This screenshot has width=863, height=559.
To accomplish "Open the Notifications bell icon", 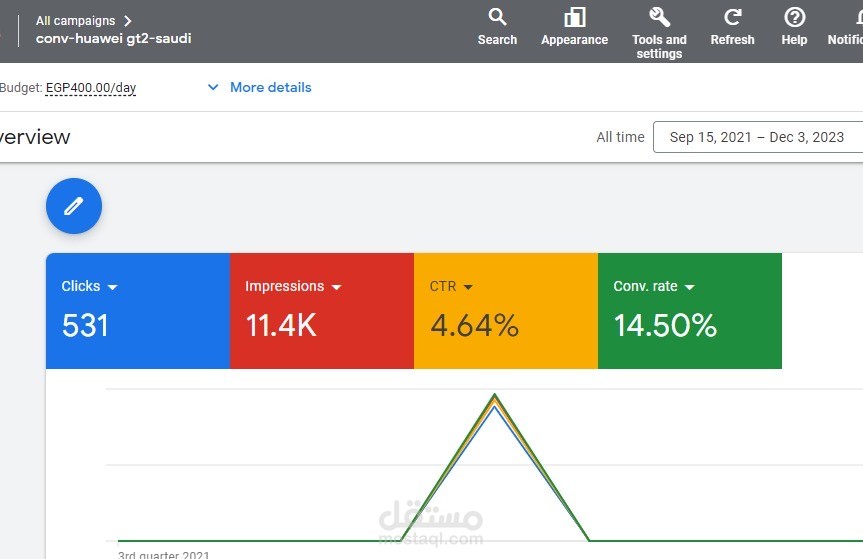I will pyautogui.click(x=859, y=17).
